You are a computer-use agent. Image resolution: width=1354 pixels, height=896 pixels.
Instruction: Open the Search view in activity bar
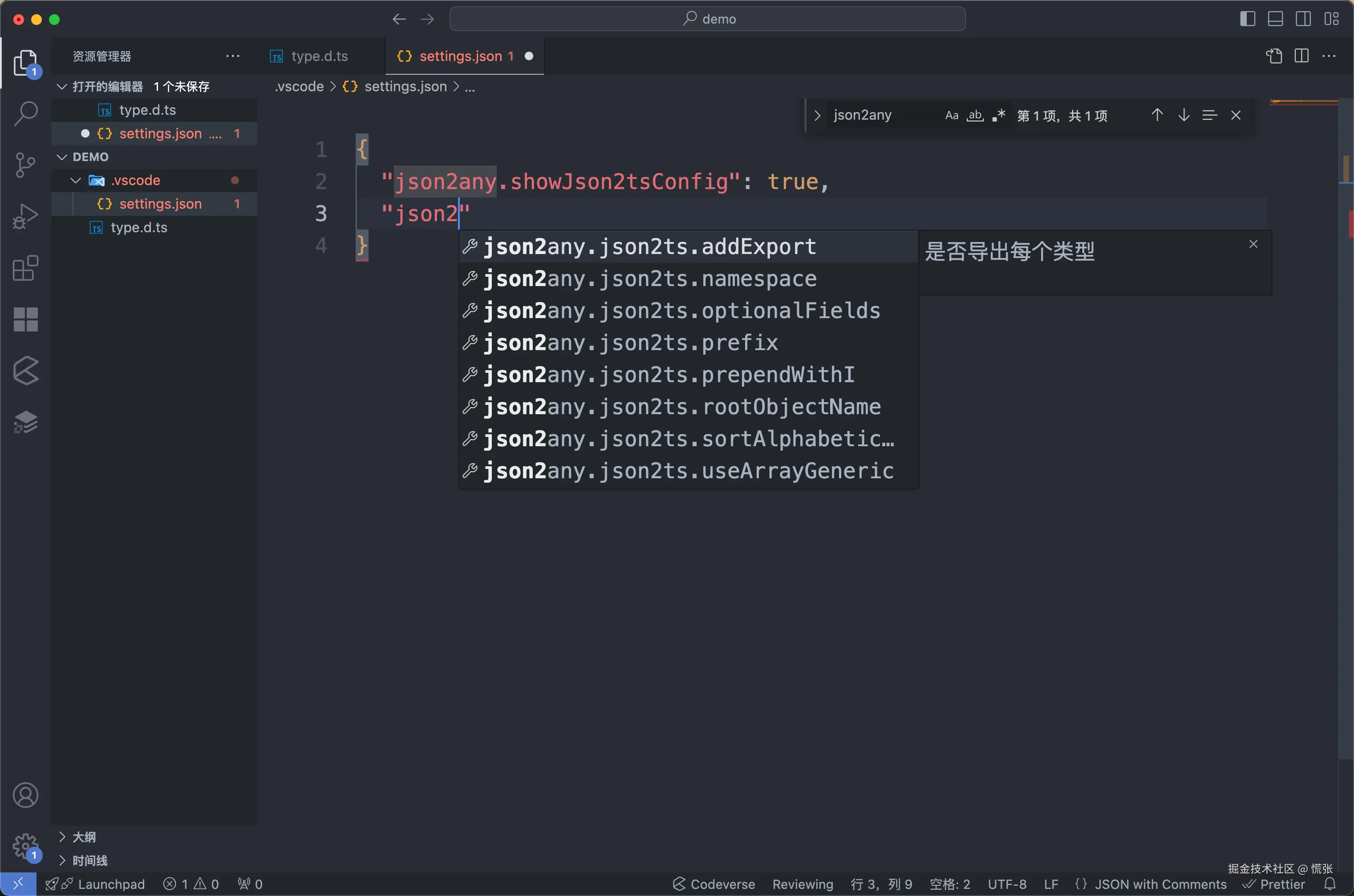(26, 113)
